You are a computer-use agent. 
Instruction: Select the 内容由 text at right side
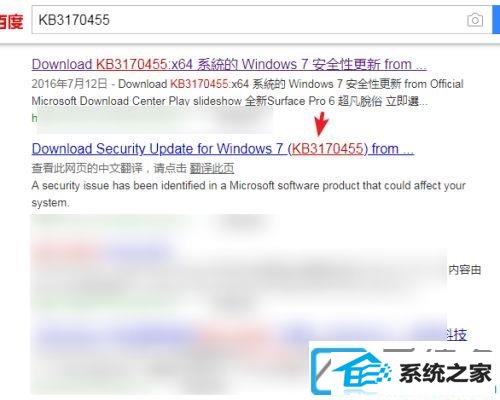pos(465,270)
